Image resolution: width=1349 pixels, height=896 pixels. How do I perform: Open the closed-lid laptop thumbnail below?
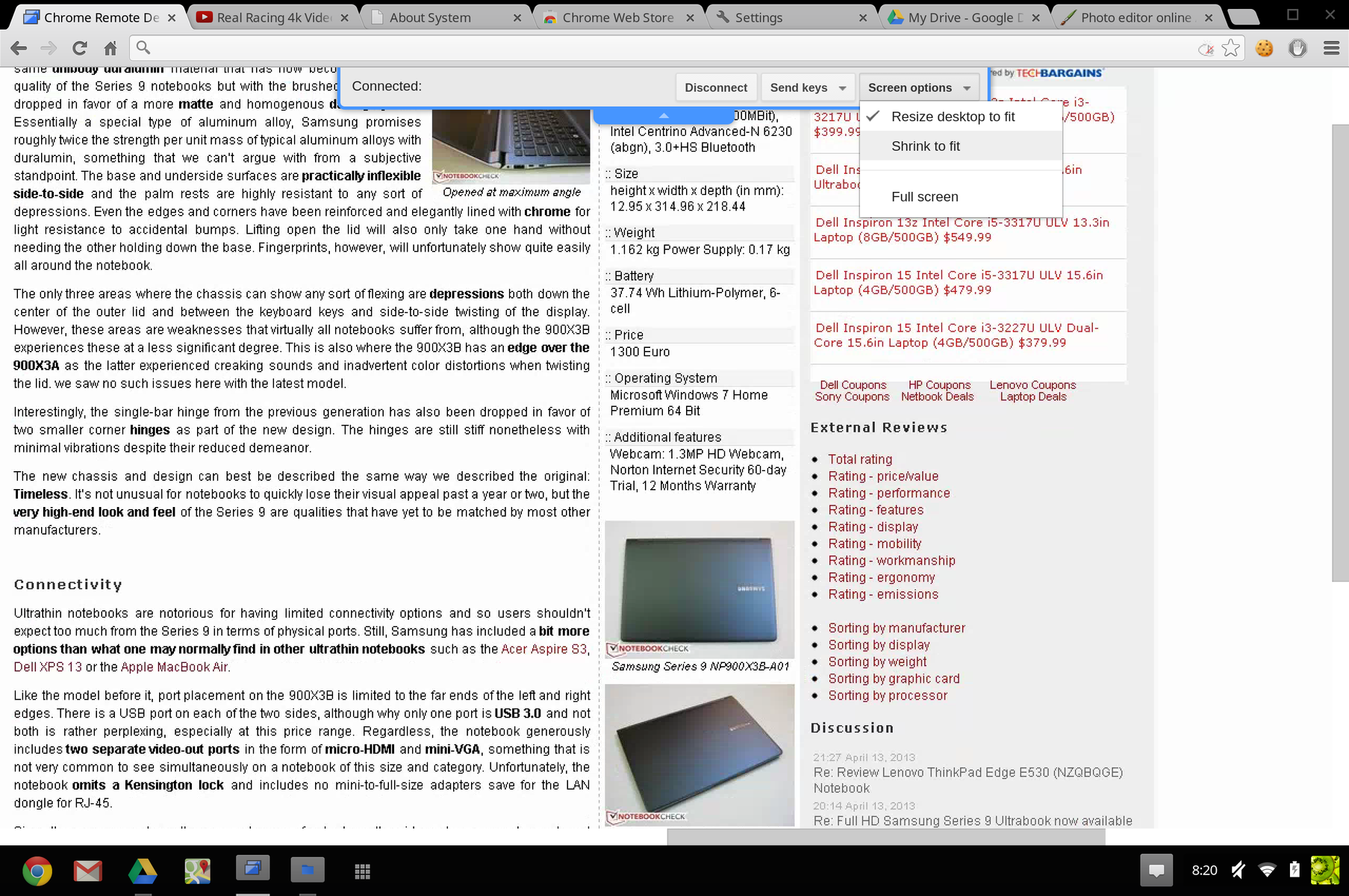[x=700, y=755]
